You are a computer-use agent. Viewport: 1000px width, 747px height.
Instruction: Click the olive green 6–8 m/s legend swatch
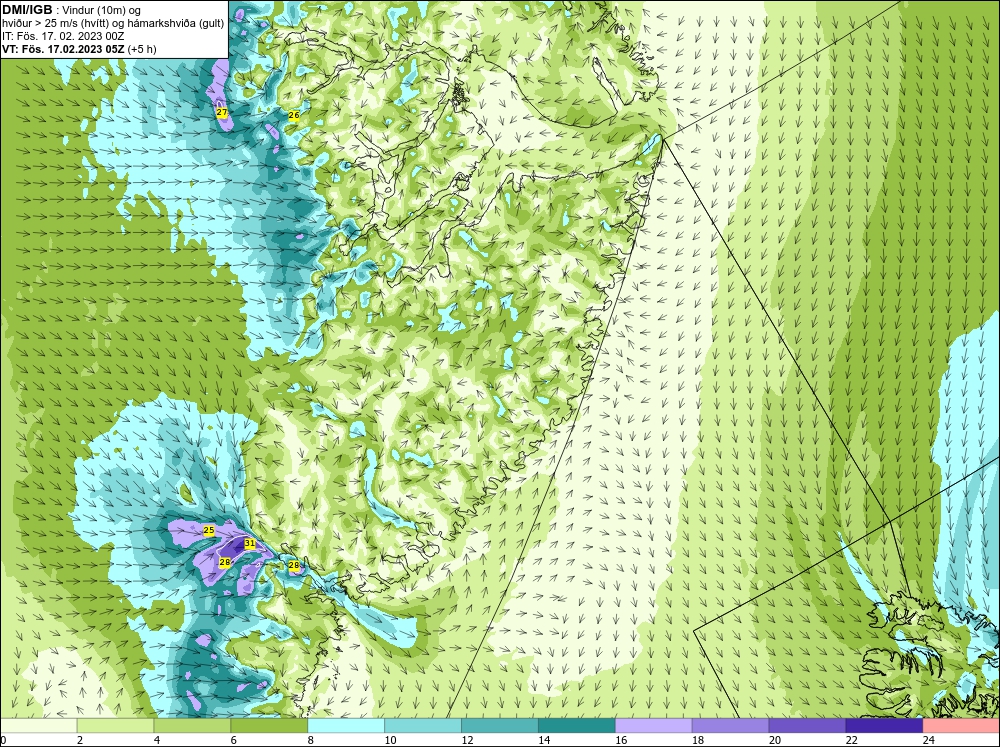[x=269, y=725]
